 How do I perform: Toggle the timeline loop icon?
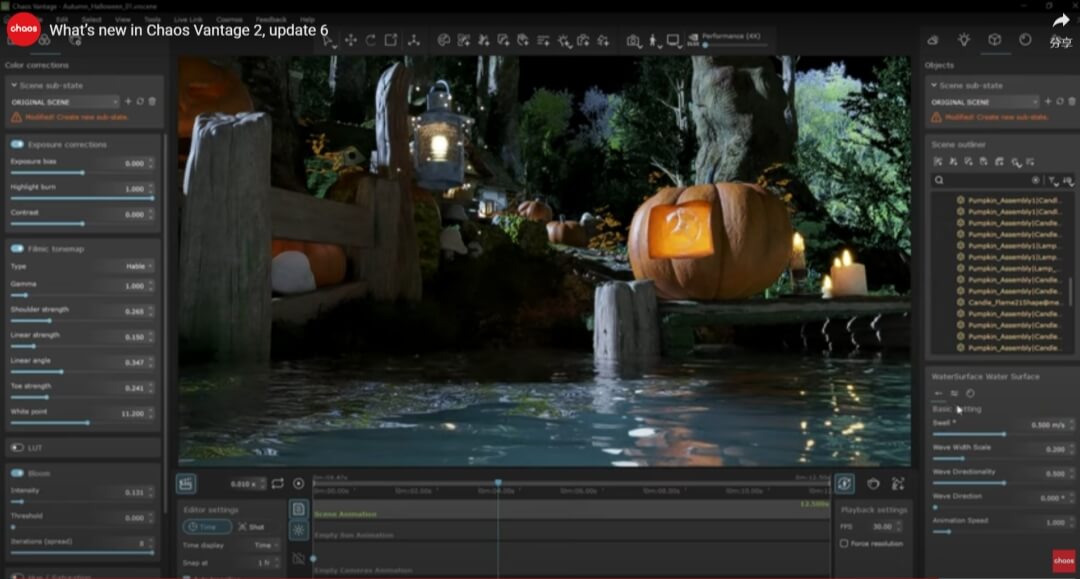[278, 483]
